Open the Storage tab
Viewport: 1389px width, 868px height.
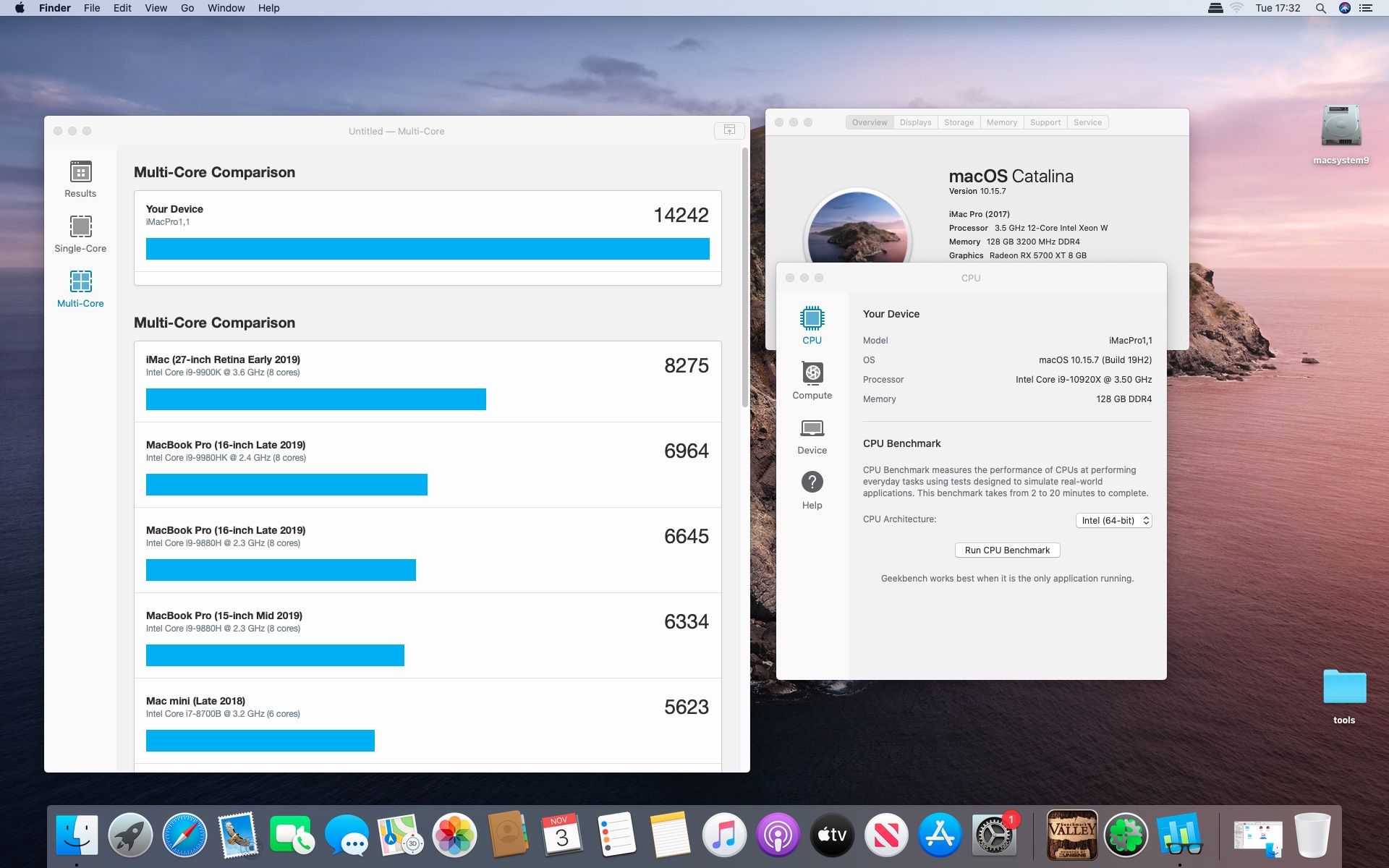(959, 122)
